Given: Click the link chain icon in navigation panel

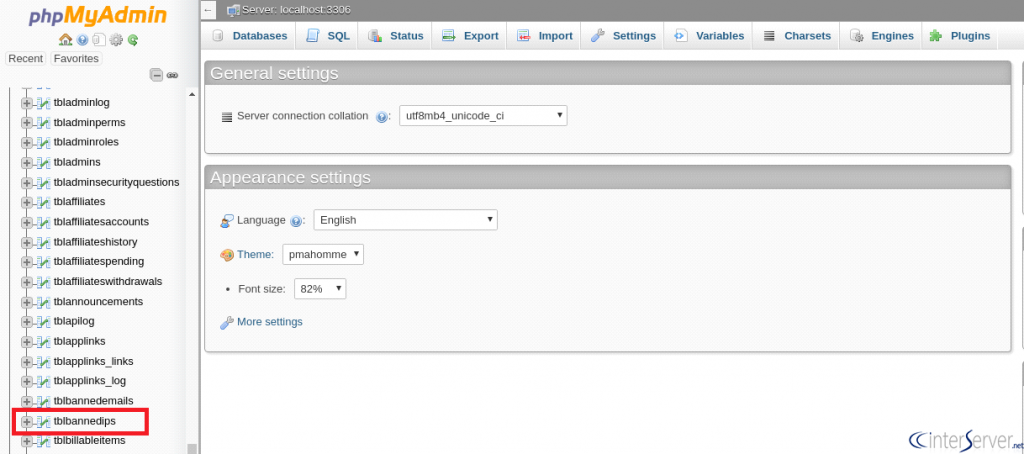Looking at the screenshot, I should (x=172, y=75).
